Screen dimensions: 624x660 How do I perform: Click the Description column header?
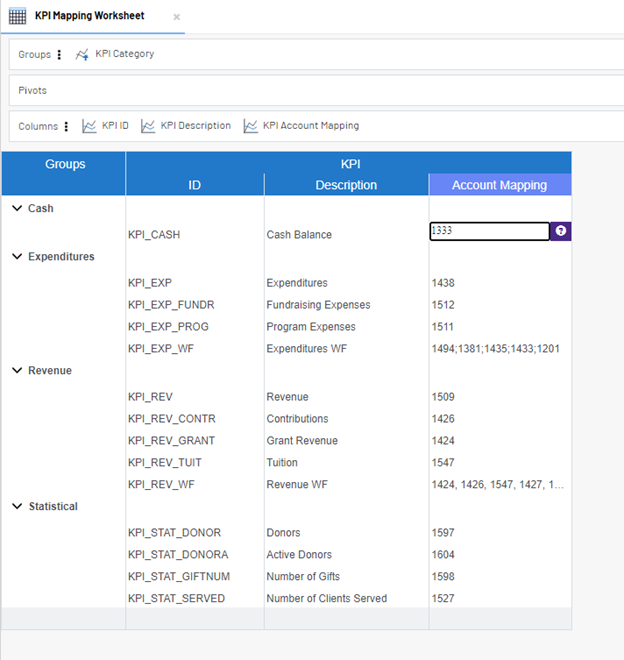pos(346,185)
